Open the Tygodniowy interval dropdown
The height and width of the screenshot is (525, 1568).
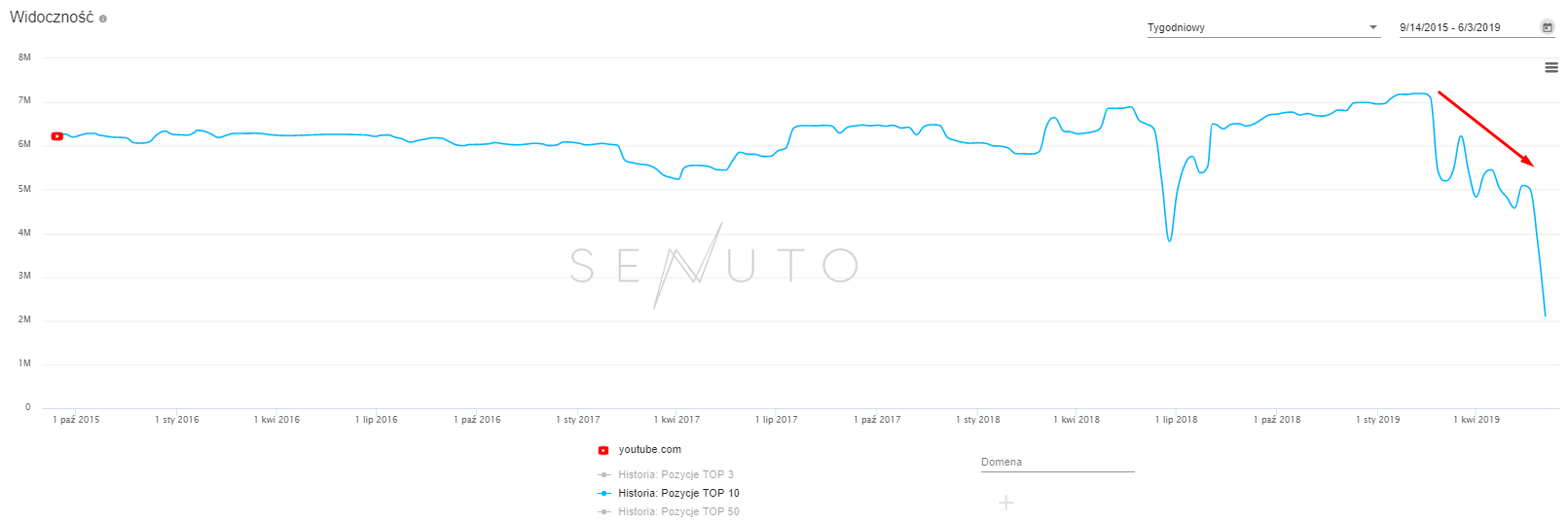click(1261, 27)
